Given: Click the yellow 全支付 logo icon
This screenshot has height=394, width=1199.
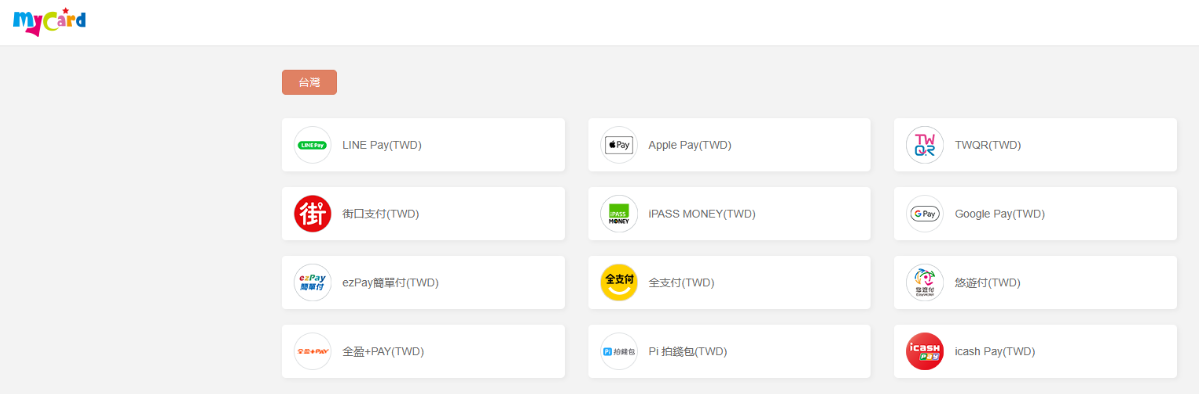Looking at the screenshot, I should tap(619, 282).
